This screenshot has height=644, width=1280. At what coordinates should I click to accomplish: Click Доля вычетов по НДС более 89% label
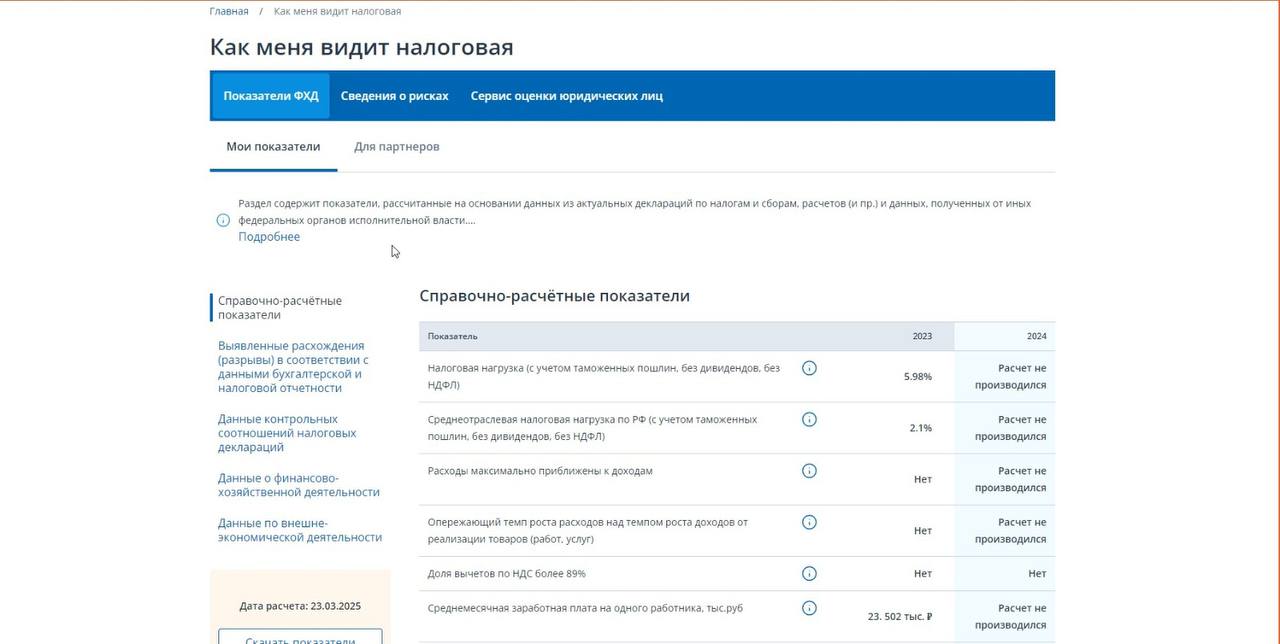tap(507, 574)
